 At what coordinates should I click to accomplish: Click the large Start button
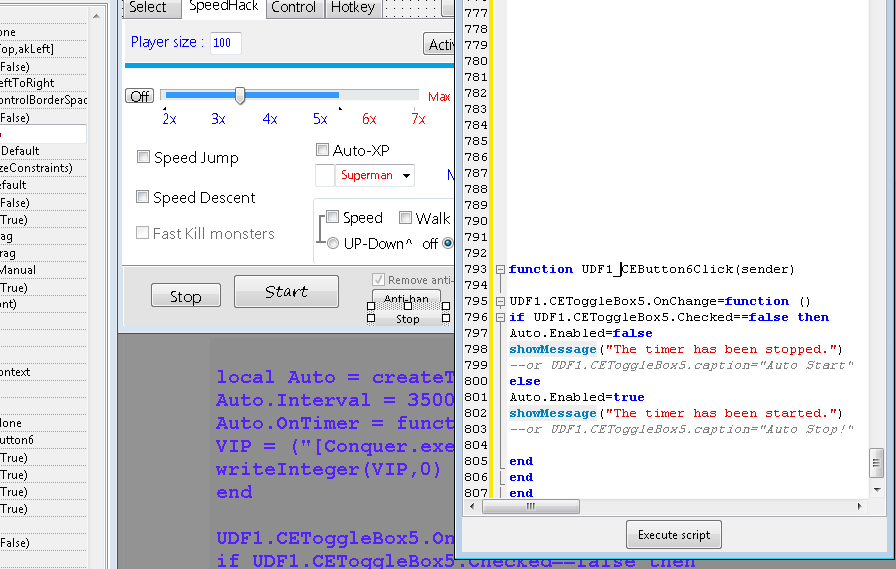pyautogui.click(x=286, y=292)
